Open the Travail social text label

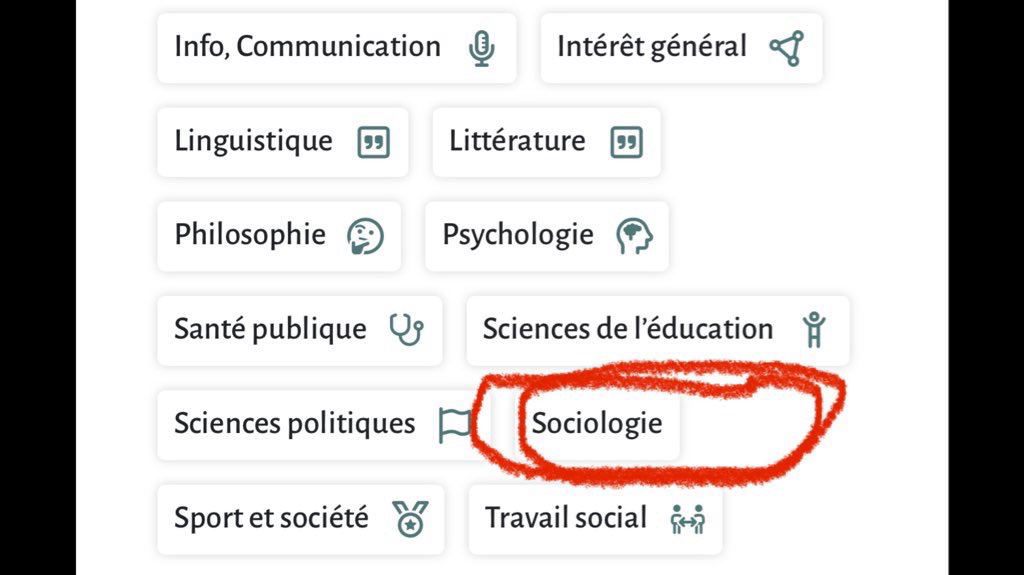(x=566, y=518)
